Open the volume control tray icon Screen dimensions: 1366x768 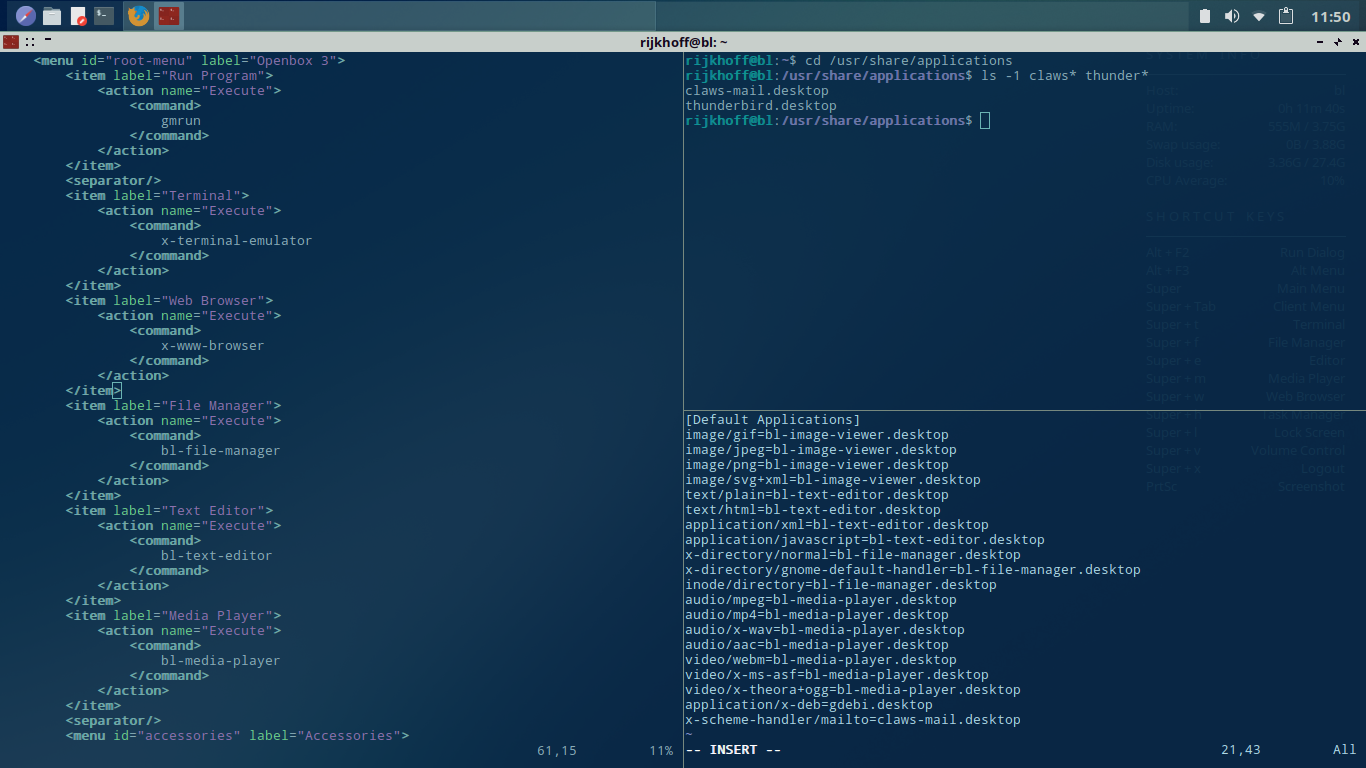click(x=1232, y=16)
